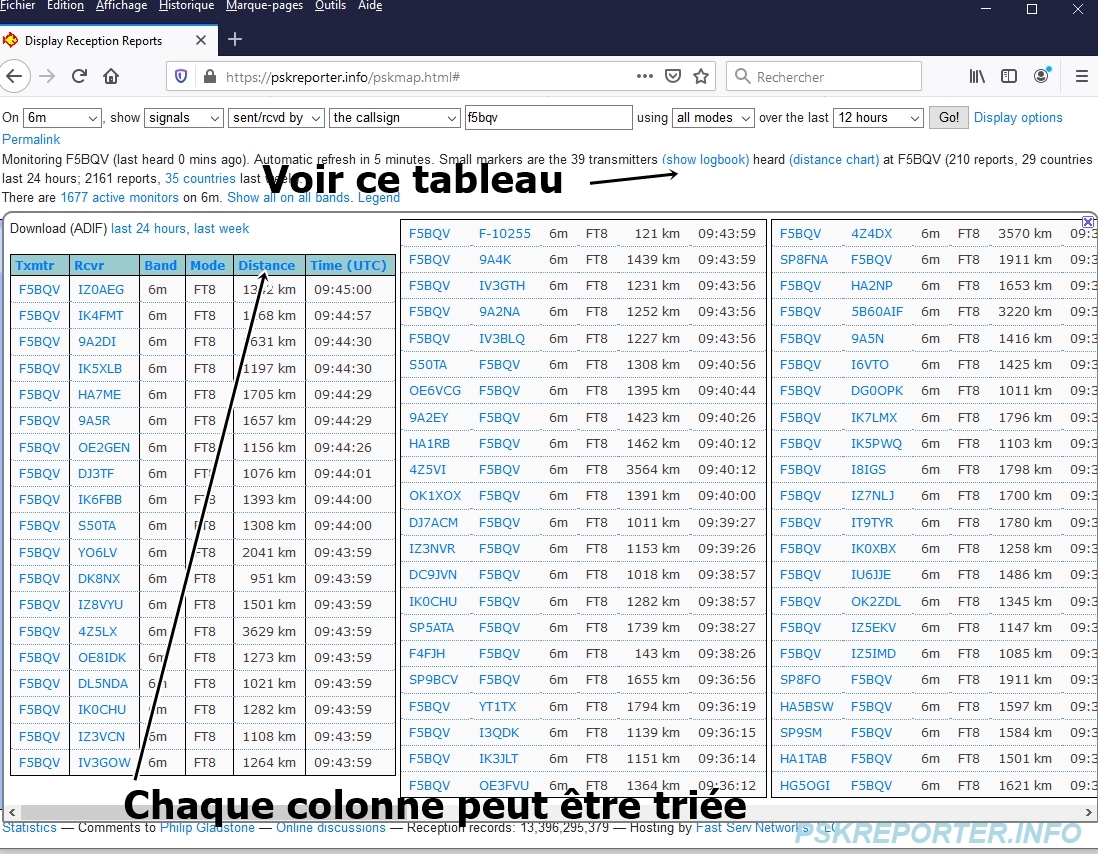Sort table by the Time (UTC) column header
The width and height of the screenshot is (1098, 854).
(x=348, y=265)
